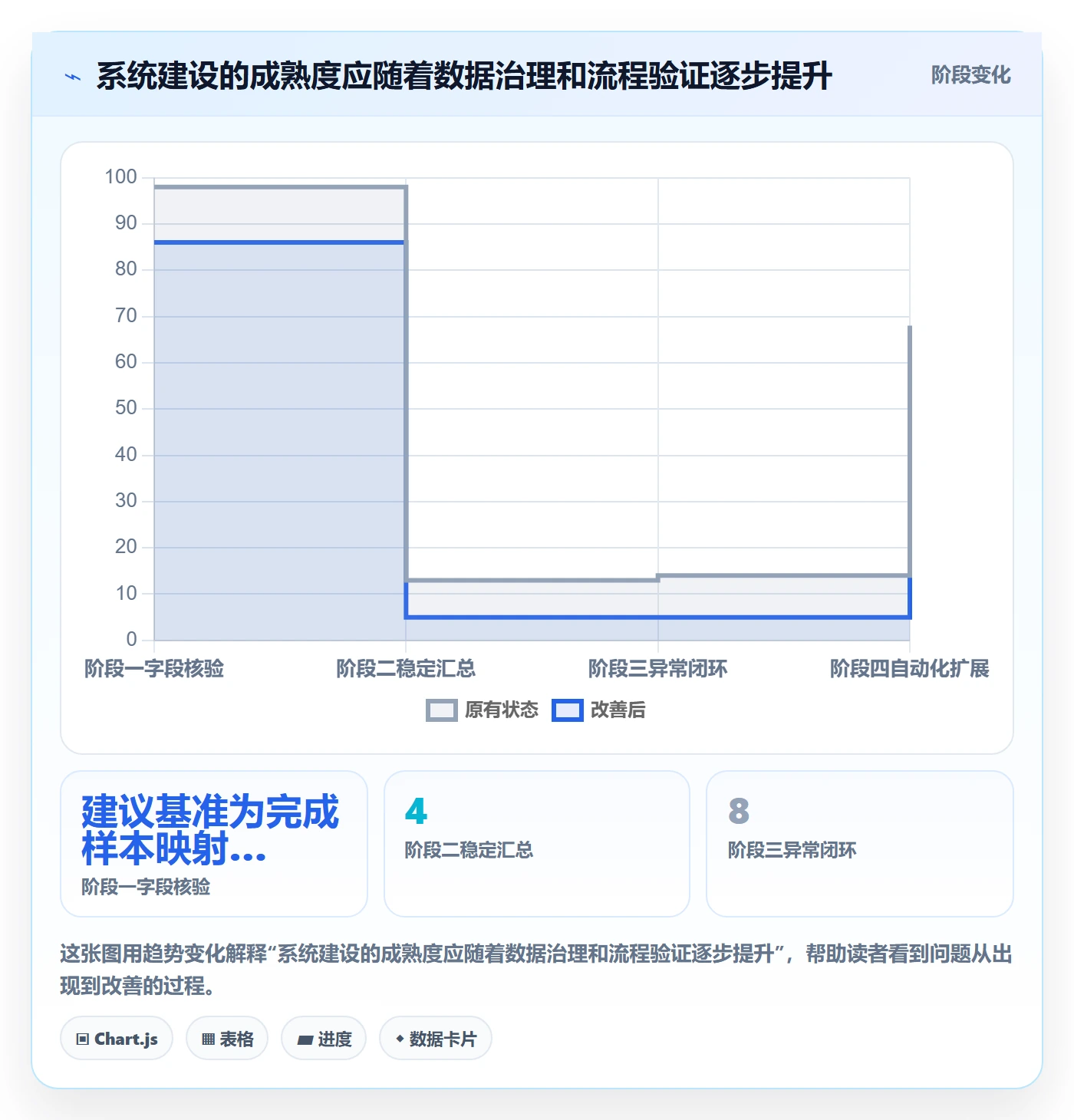Click the 阶段三异常闭环 x-axis label

[657, 669]
